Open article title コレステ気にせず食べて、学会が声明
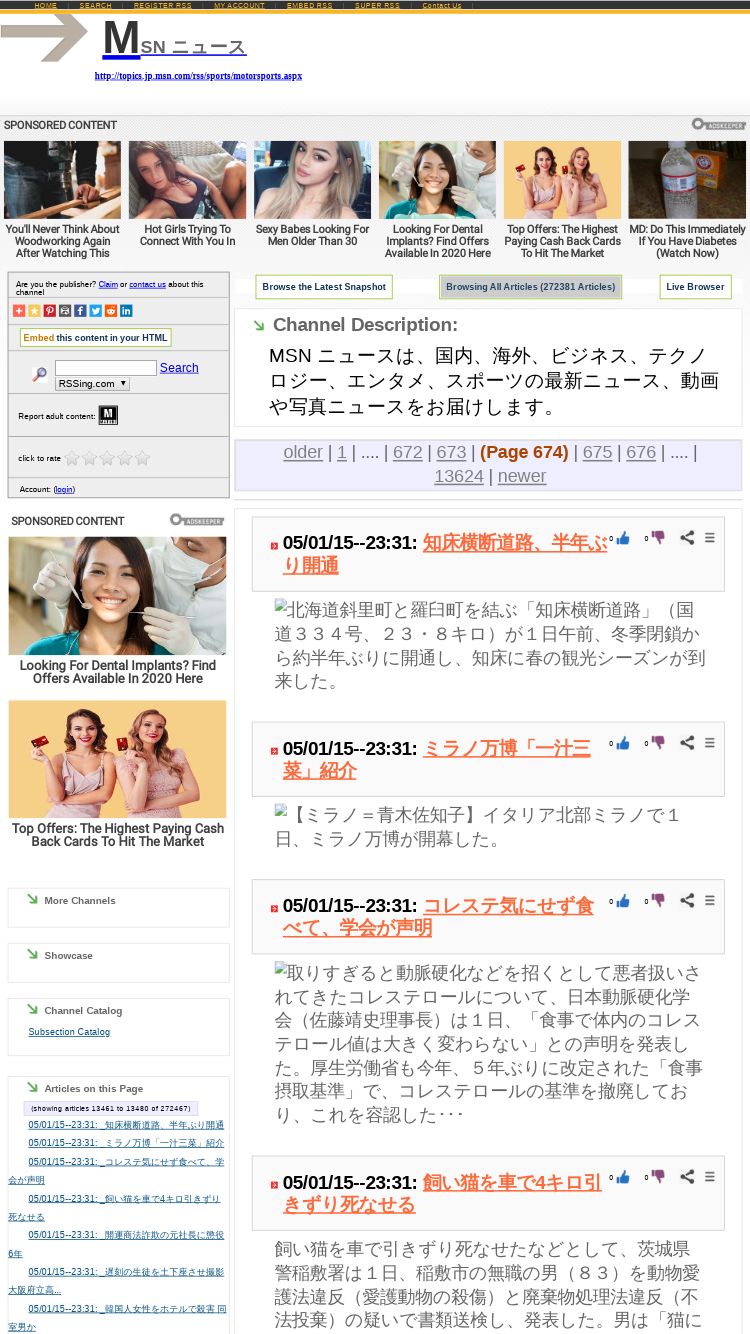 pos(438,917)
